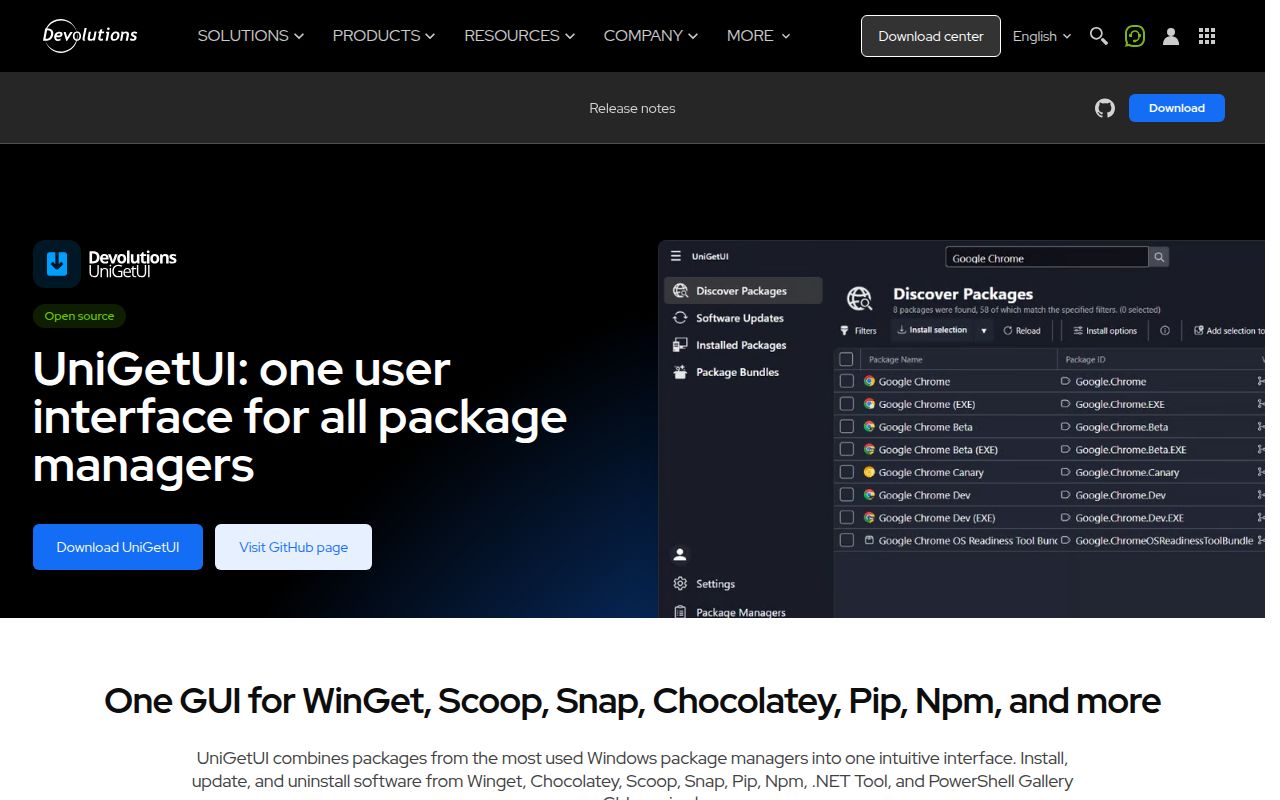1280x800 pixels.
Task: Open the site search magnifier icon
Action: pyautogui.click(x=1098, y=36)
